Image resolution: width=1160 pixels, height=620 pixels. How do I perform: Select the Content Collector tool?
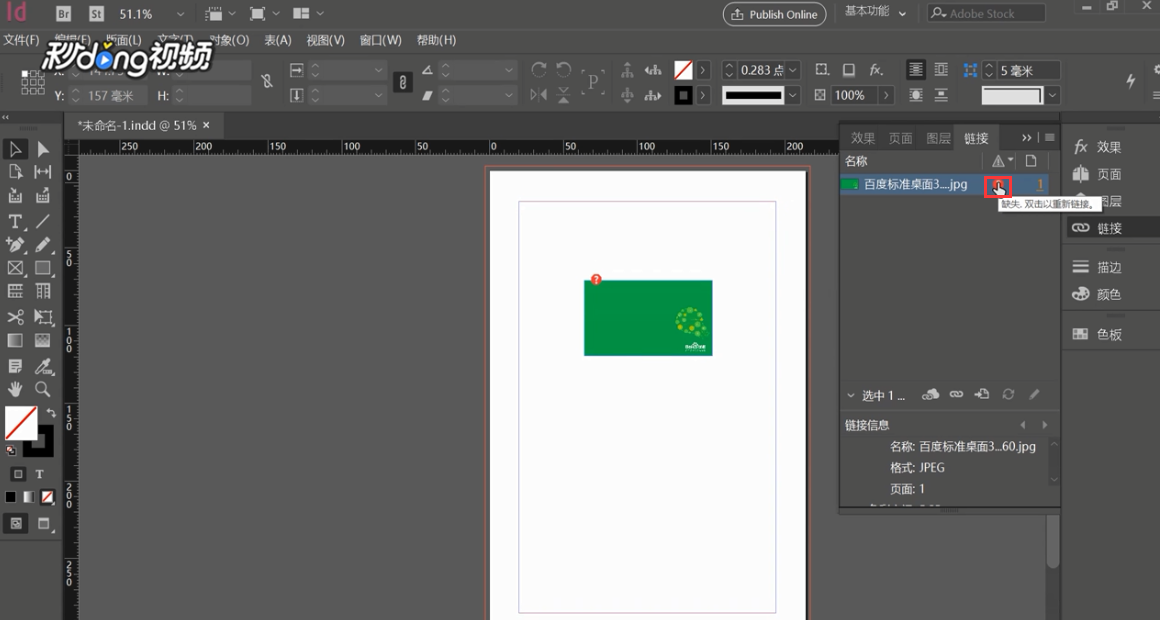[15, 196]
